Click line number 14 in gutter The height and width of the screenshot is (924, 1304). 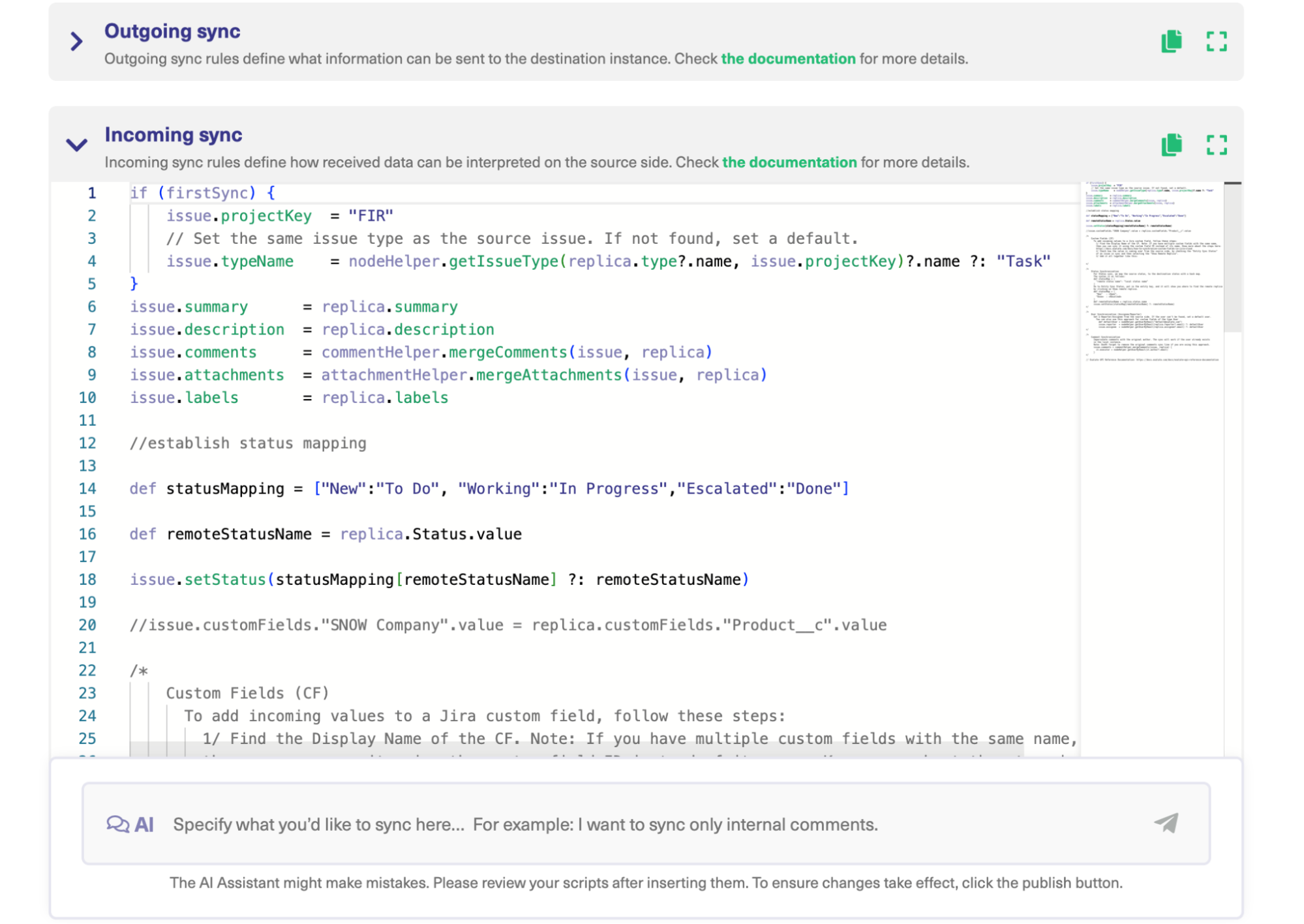click(87, 488)
